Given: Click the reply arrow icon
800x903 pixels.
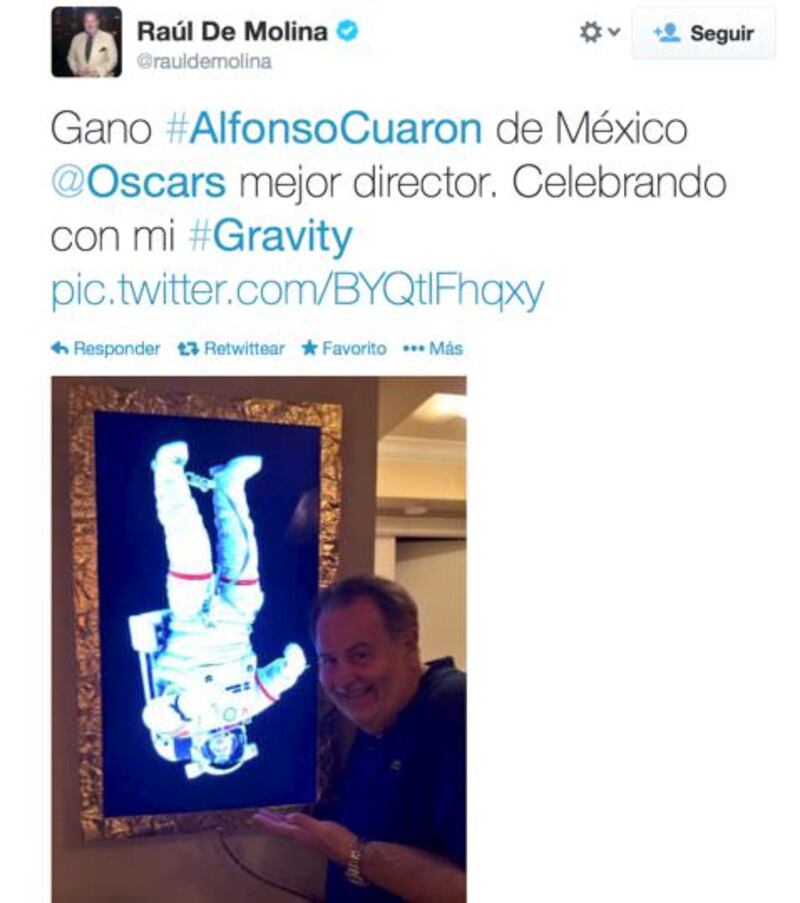Looking at the screenshot, I should pyautogui.click(x=60, y=348).
